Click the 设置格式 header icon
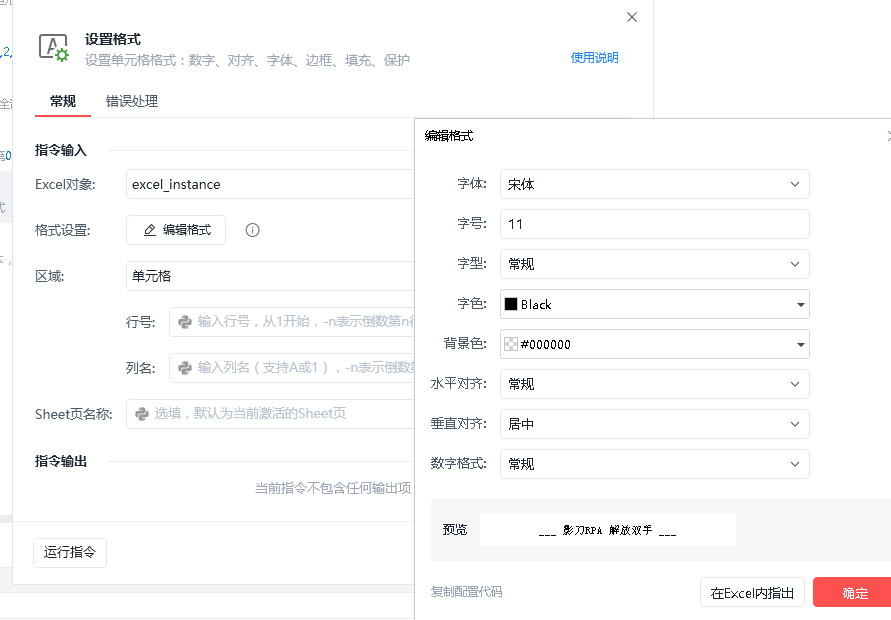This screenshot has height=620, width=891. point(54,48)
